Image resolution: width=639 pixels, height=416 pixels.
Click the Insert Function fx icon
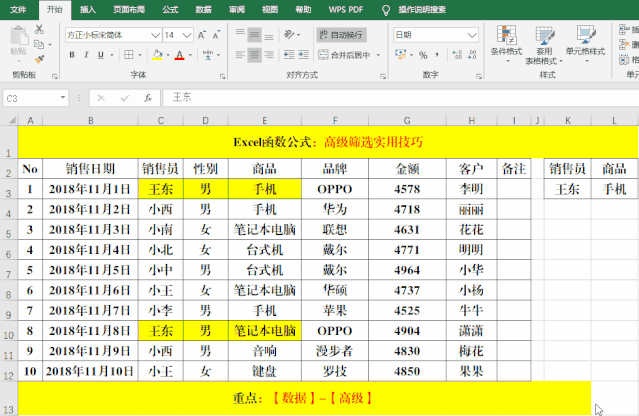(148, 98)
